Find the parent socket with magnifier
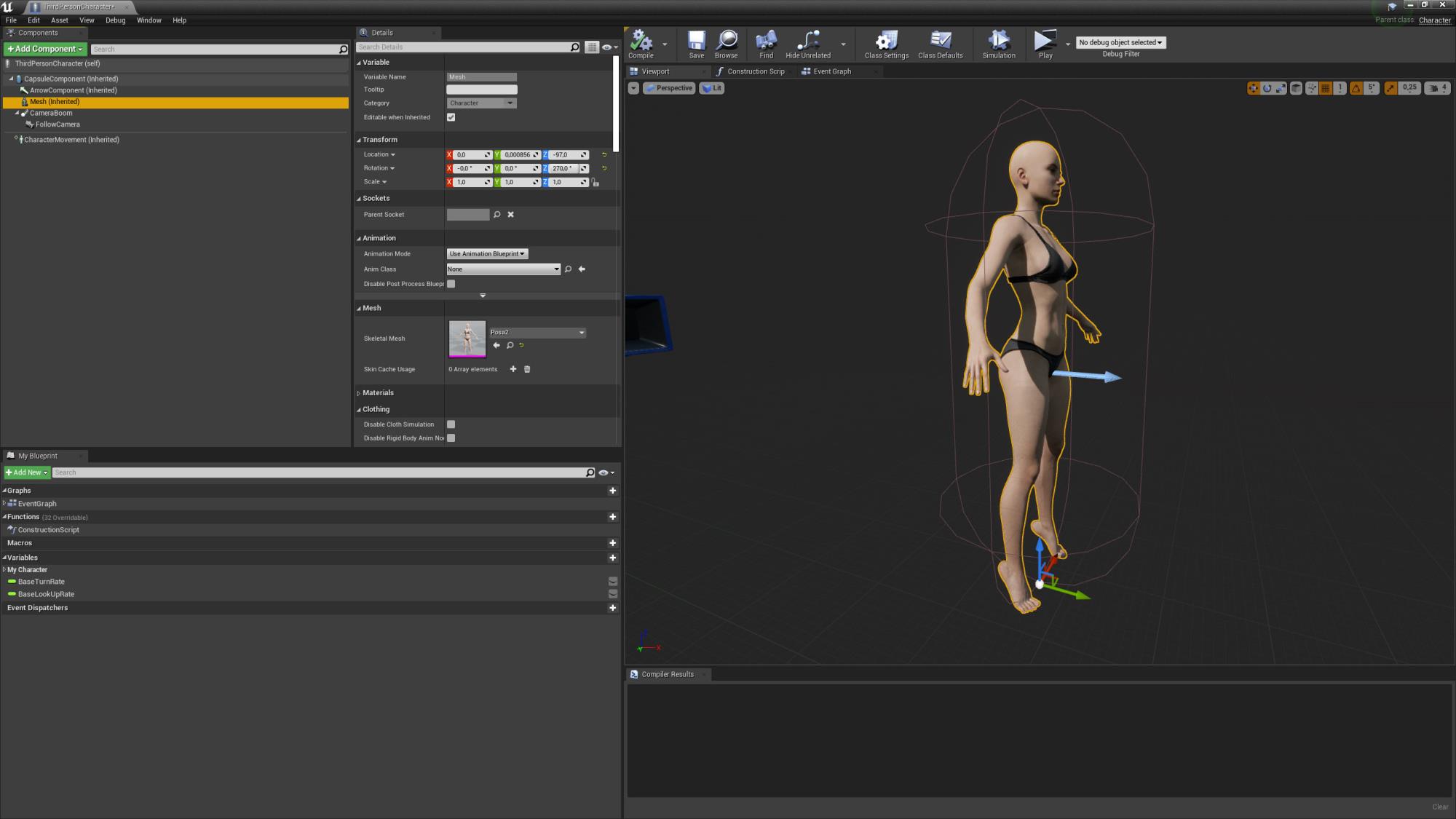This screenshot has height=819, width=1456. 497,215
